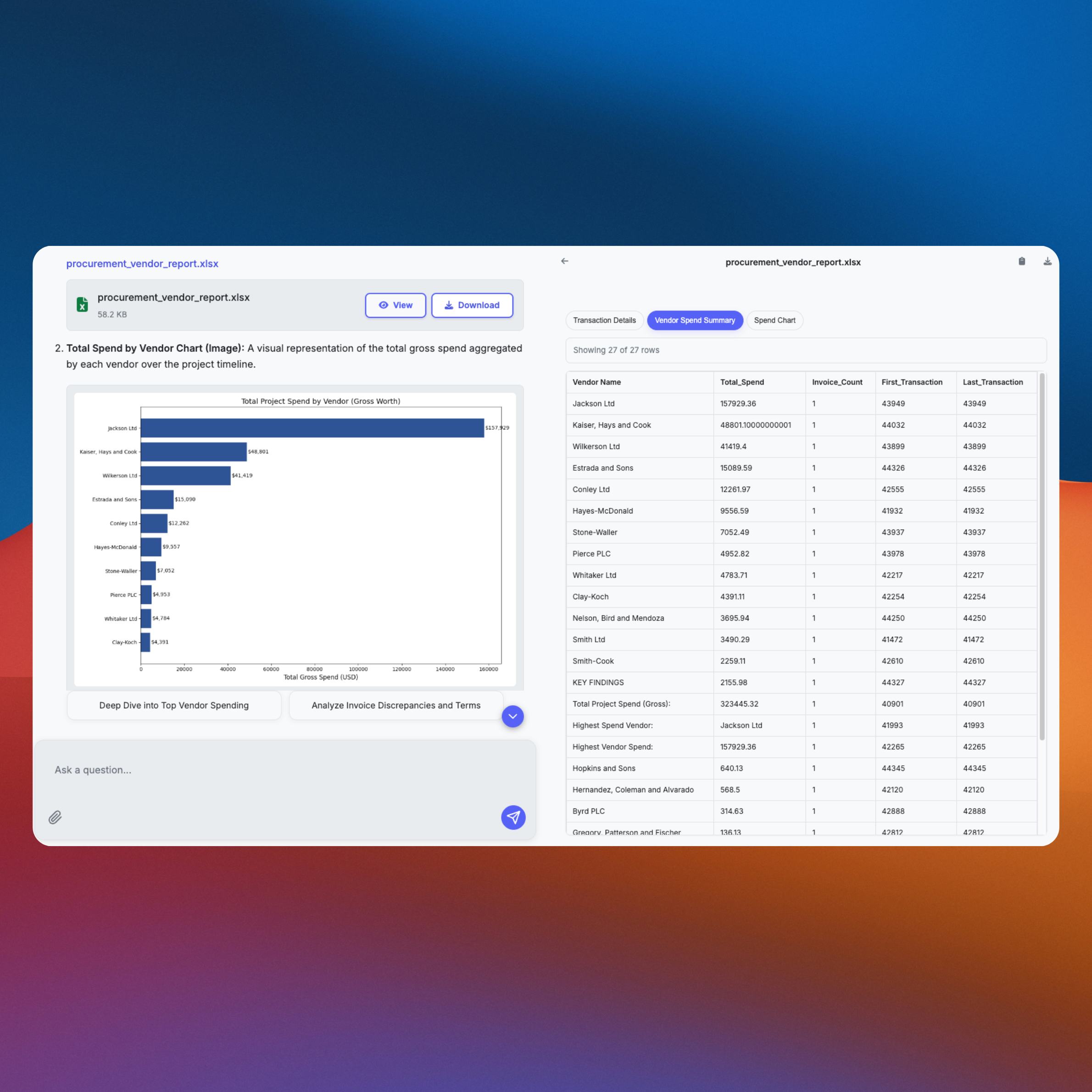
Task: Delete the file using the trash icon
Action: pos(1022,262)
